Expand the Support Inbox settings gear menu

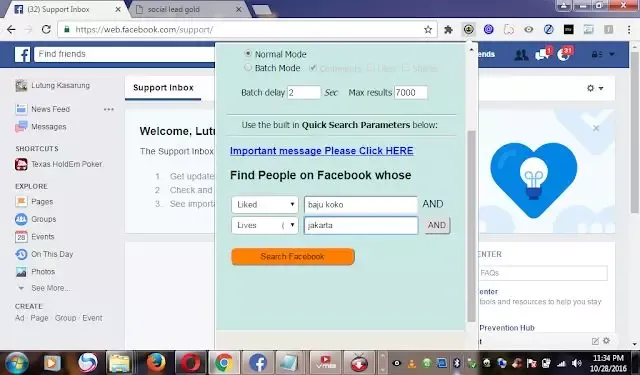coord(595,88)
